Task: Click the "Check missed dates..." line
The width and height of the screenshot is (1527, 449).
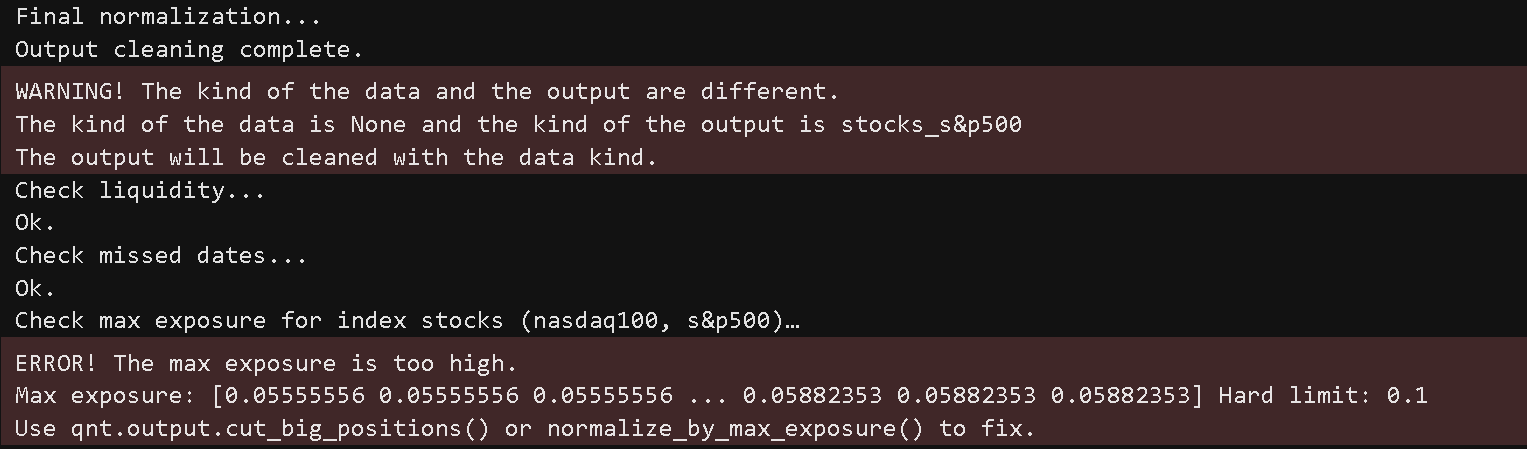Action: click(161, 255)
